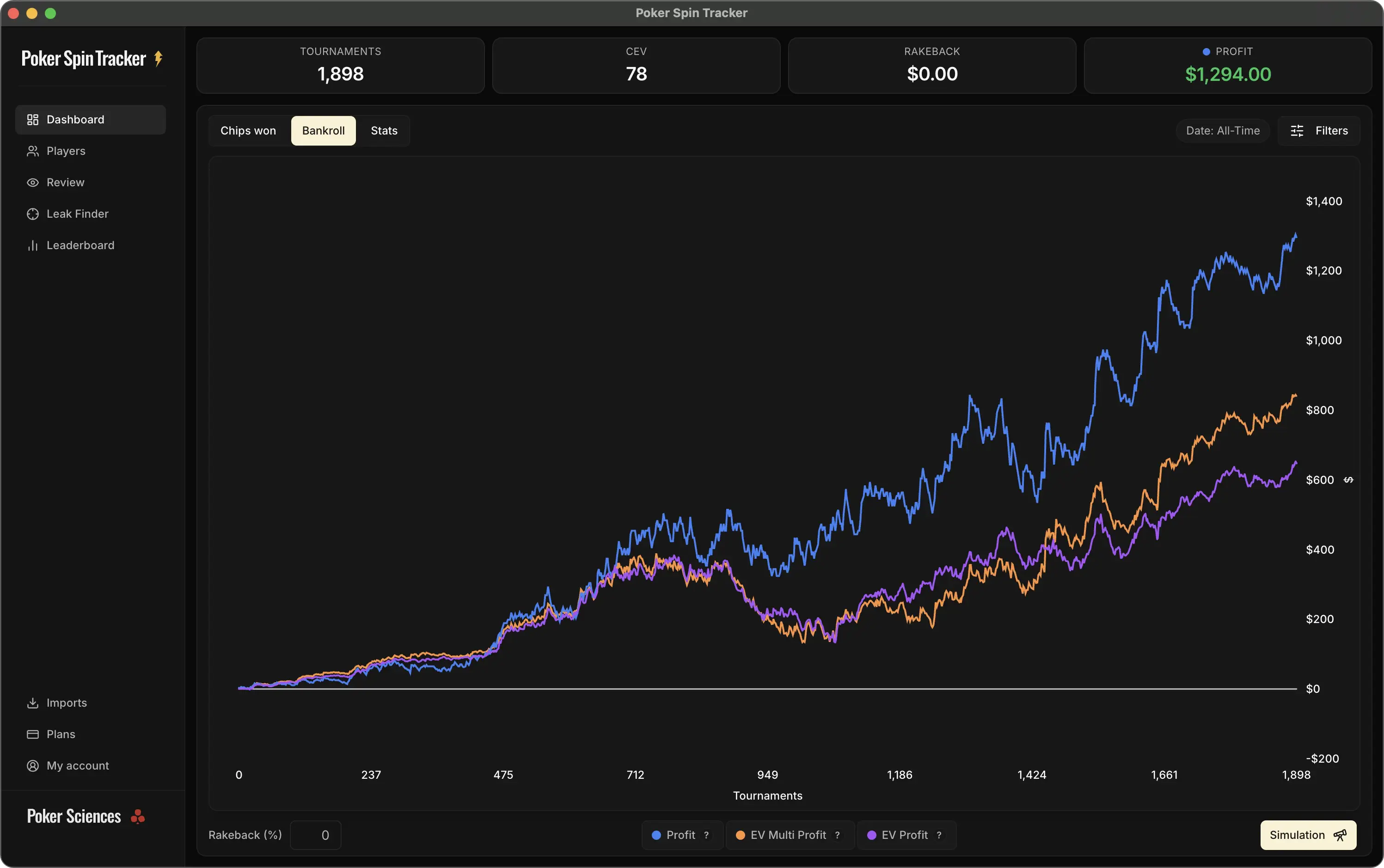
Task: Expand the Filters panel
Action: coord(1318,131)
